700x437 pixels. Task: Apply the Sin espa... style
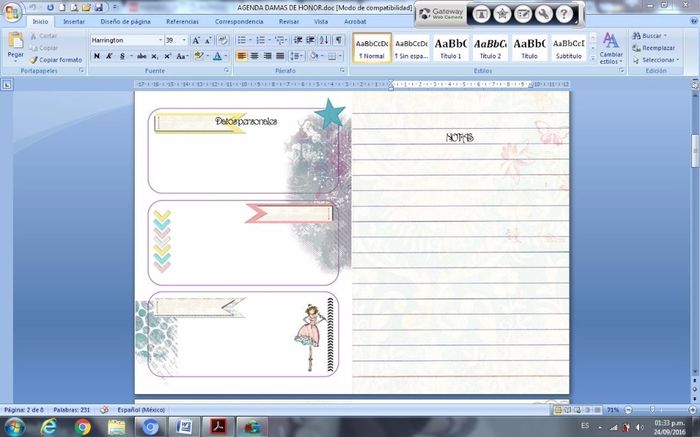coord(412,48)
